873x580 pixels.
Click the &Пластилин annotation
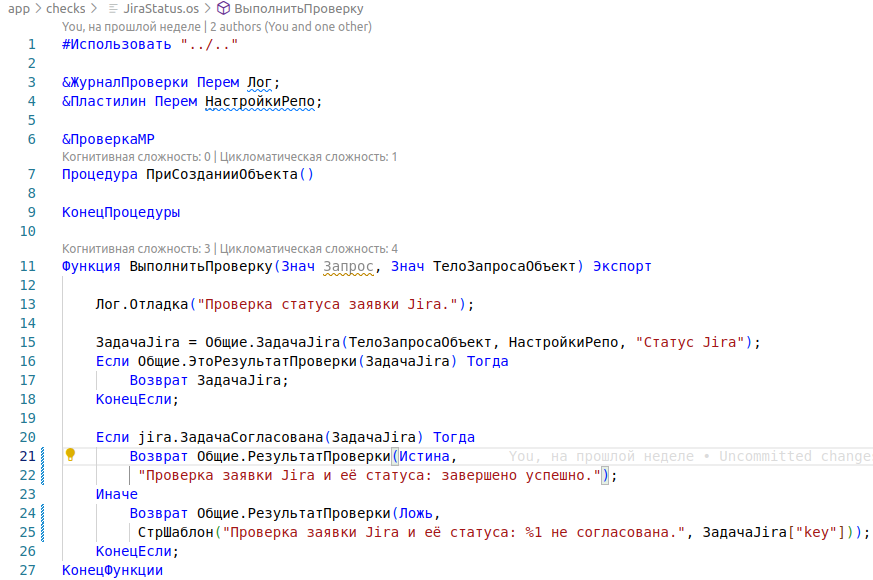coord(104,101)
